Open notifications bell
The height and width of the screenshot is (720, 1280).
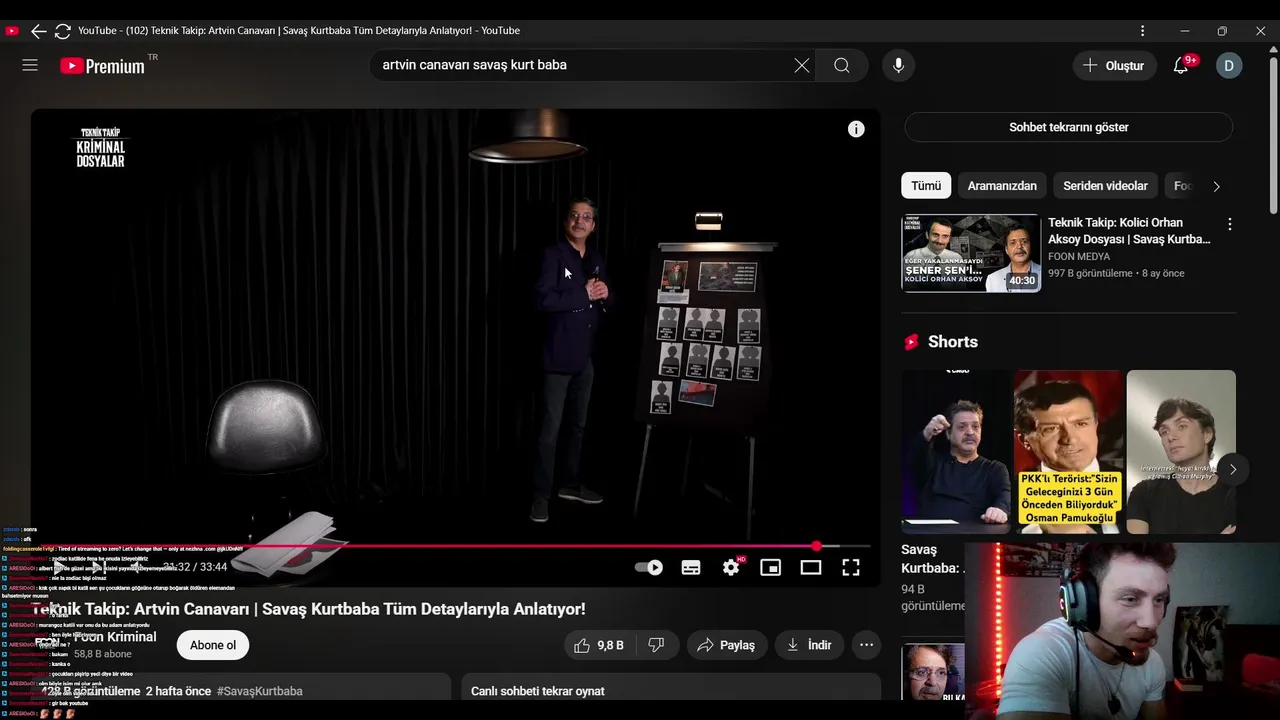pyautogui.click(x=1181, y=65)
